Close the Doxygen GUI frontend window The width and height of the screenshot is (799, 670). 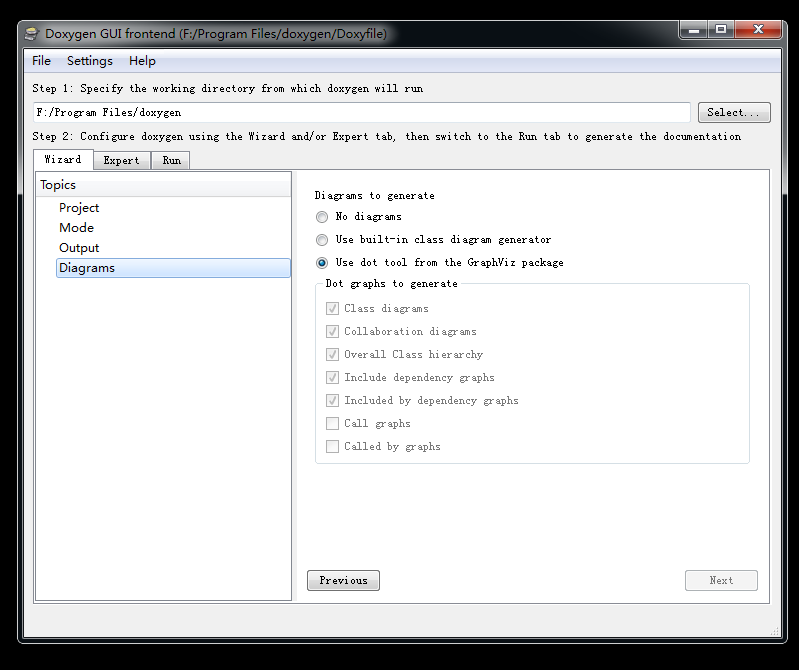tap(758, 30)
